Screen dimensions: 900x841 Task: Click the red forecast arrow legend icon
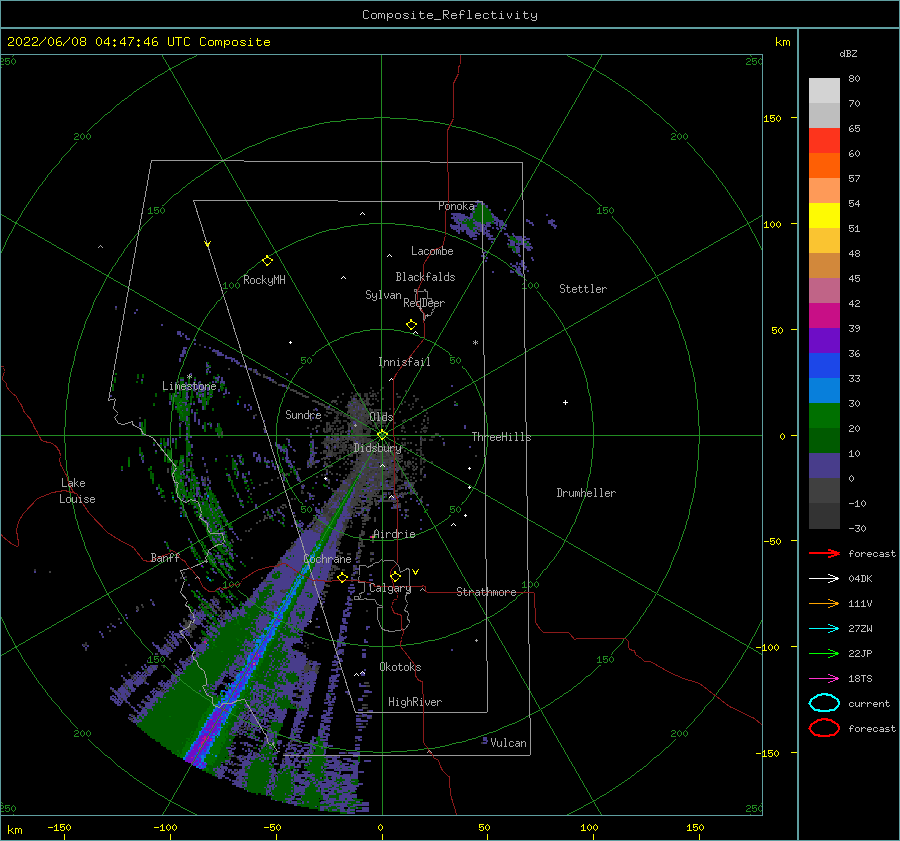click(824, 553)
